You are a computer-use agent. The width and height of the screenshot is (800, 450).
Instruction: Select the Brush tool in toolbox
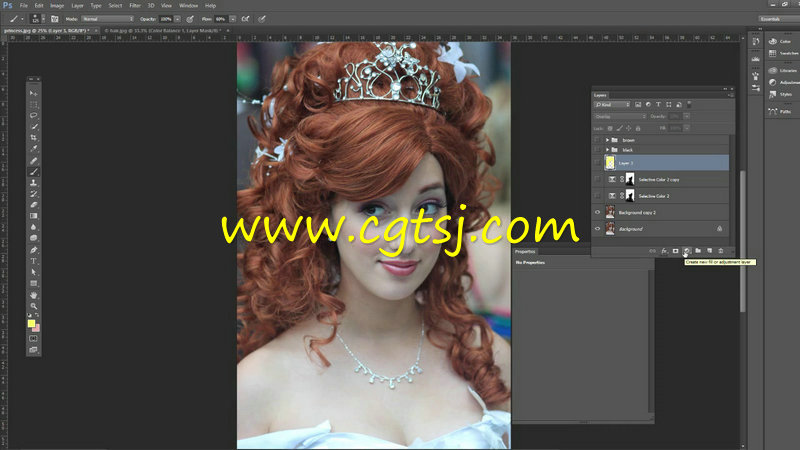pyautogui.click(x=33, y=172)
